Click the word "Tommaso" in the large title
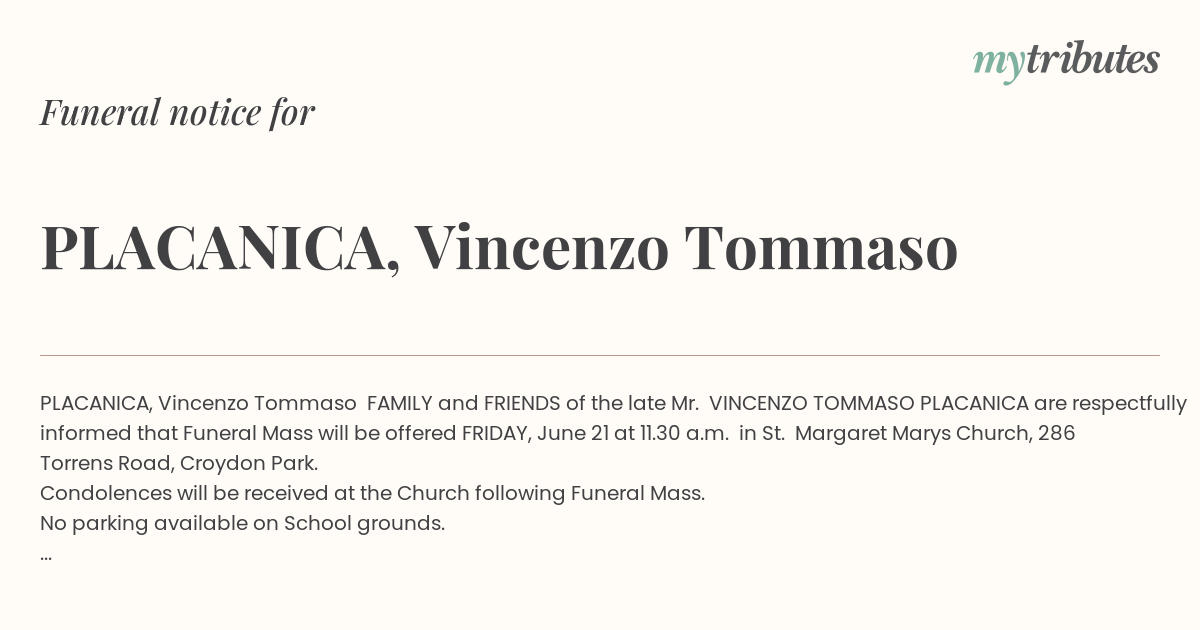 (821, 248)
